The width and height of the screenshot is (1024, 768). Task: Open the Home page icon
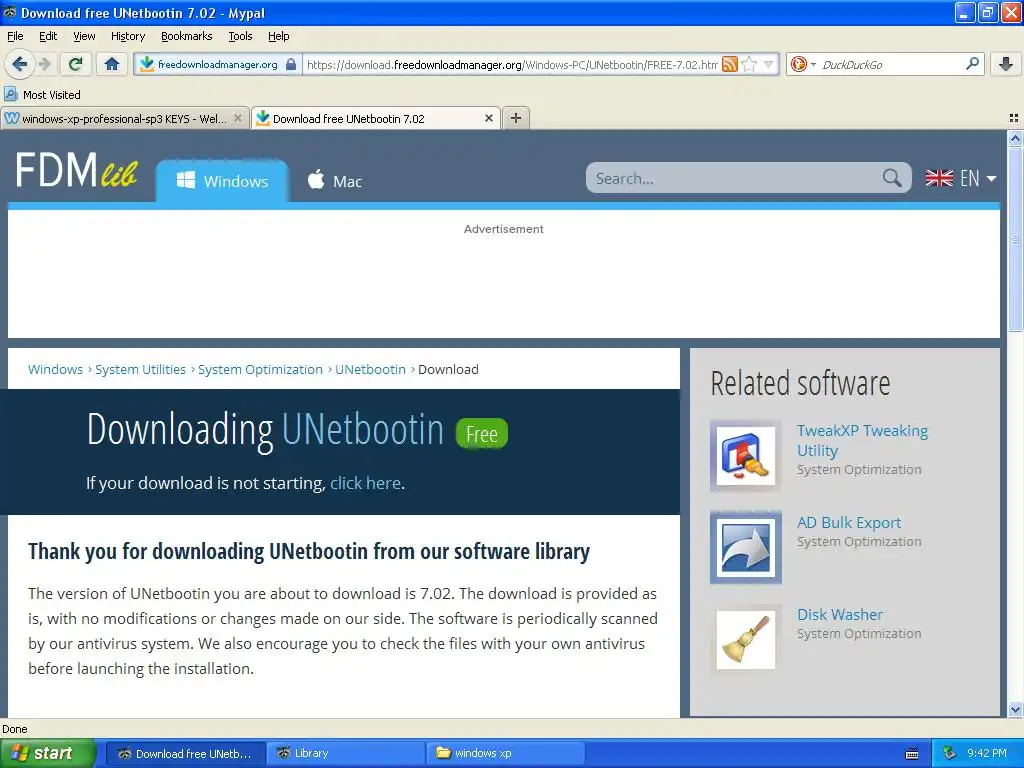point(112,64)
